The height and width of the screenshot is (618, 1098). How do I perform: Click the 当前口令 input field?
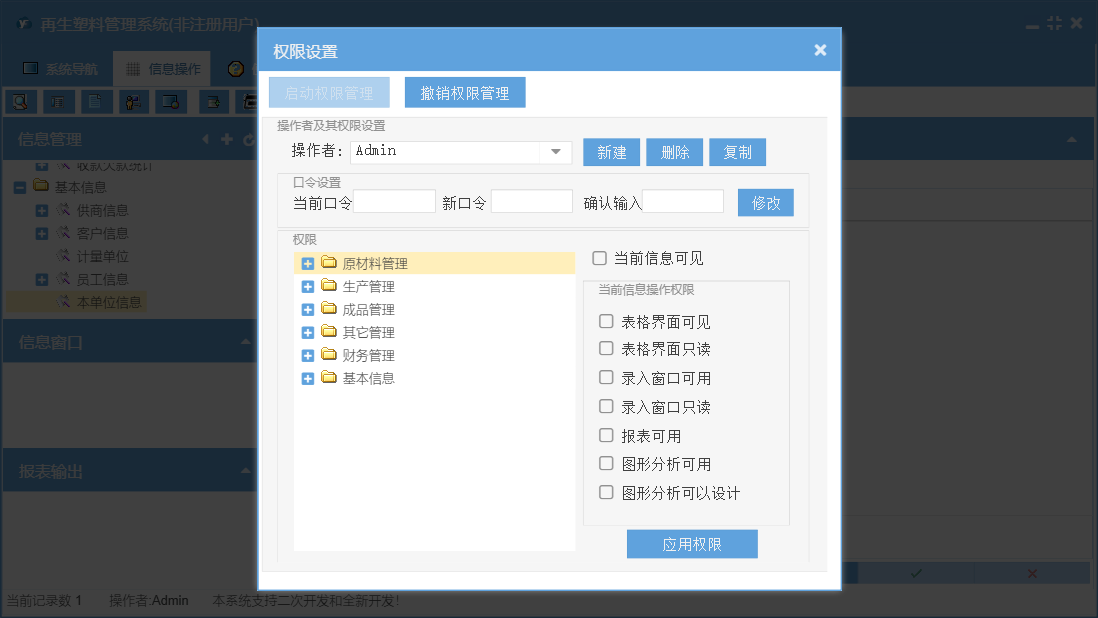click(394, 202)
